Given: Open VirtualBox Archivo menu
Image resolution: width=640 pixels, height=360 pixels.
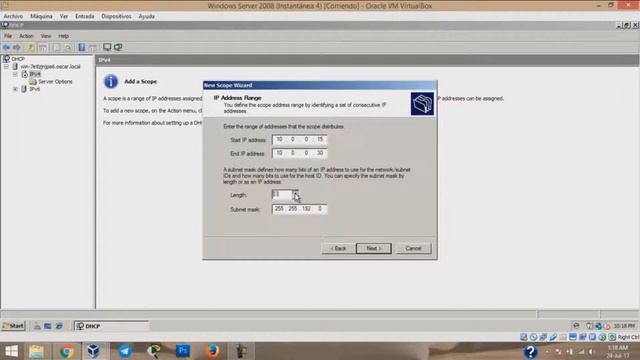Looking at the screenshot, I should 13,16.
